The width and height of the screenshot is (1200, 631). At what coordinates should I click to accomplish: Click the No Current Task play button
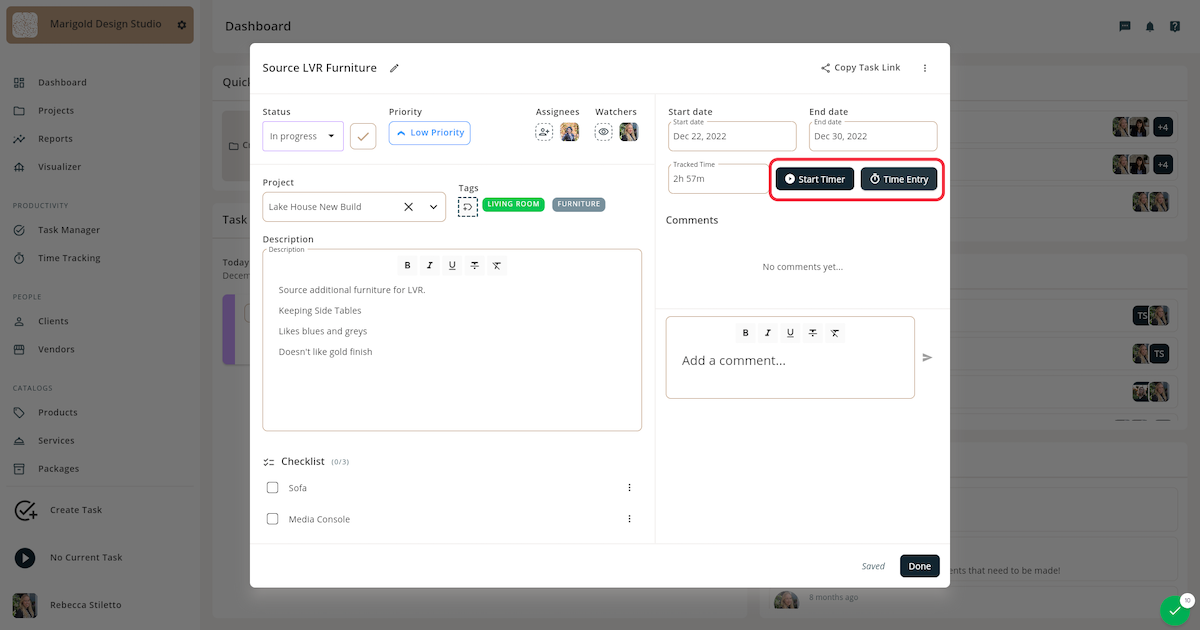coord(25,558)
